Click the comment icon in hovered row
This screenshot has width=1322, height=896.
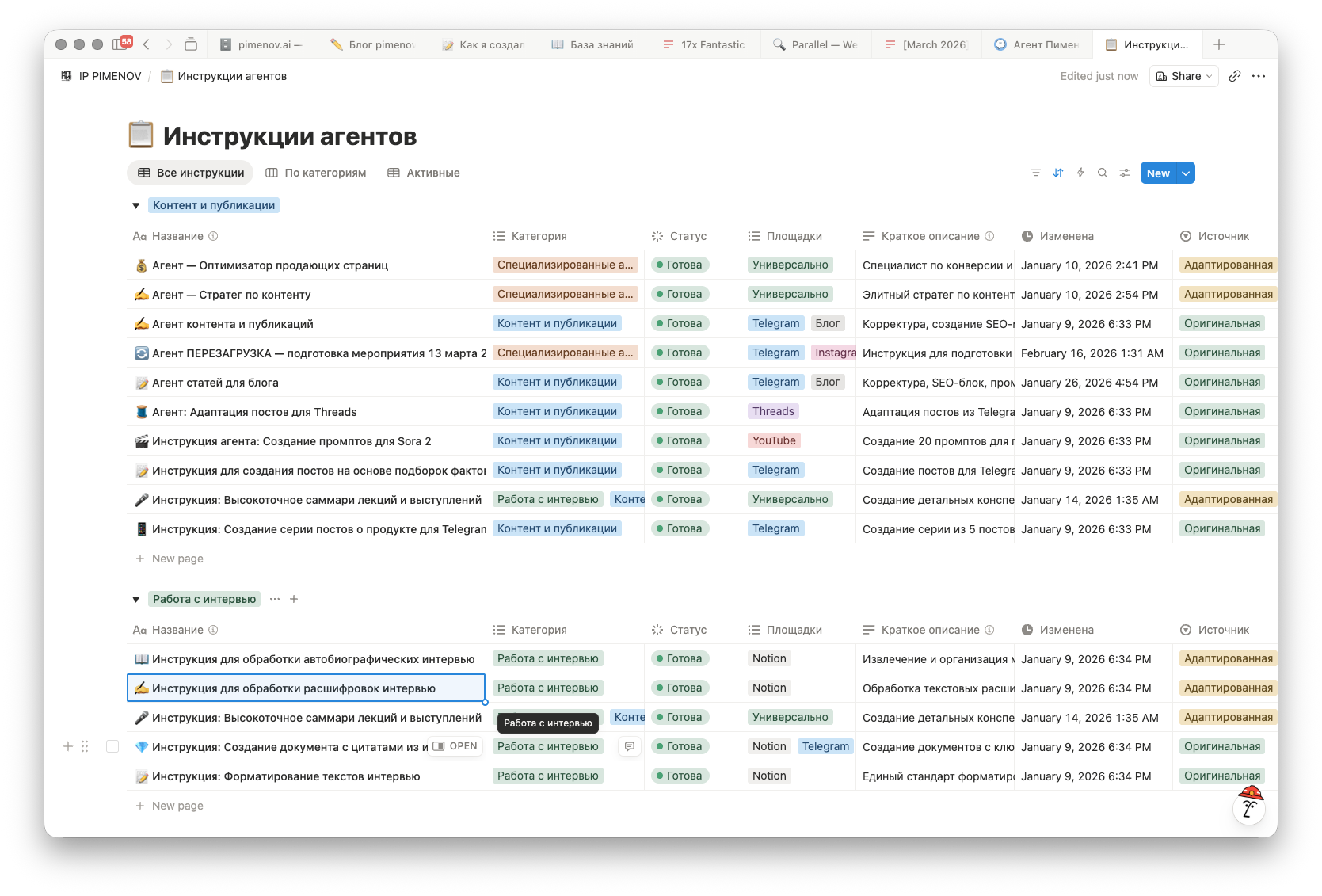[x=629, y=746]
